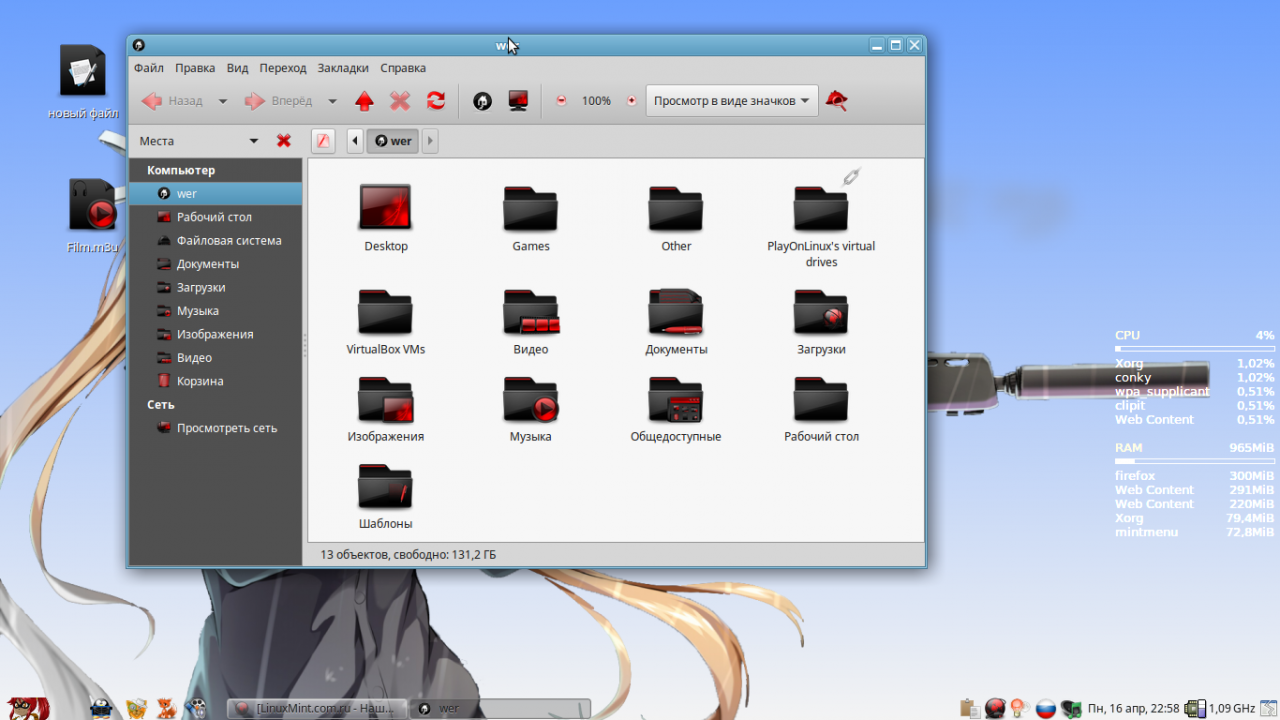This screenshot has height=720, width=1280.
Task: Go to home folder via toolbar icon
Action: [482, 101]
